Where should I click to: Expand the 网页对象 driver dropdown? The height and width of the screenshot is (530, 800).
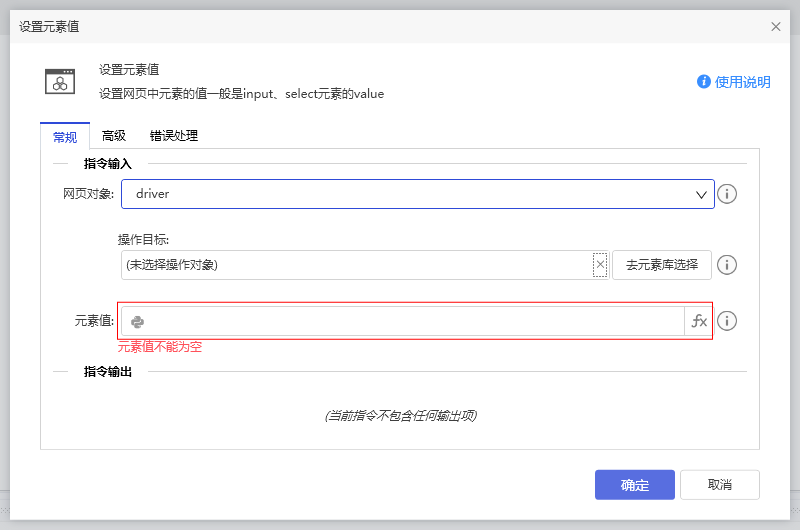tap(701, 194)
